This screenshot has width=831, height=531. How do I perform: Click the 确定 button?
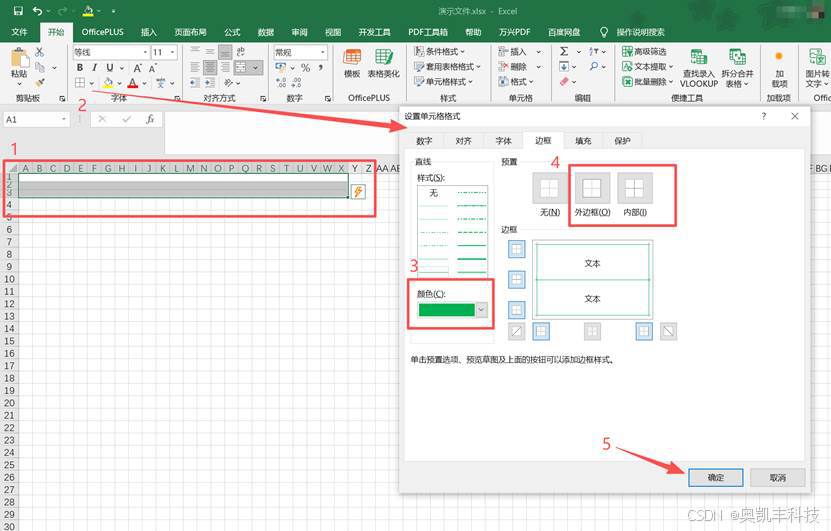pyautogui.click(x=715, y=477)
